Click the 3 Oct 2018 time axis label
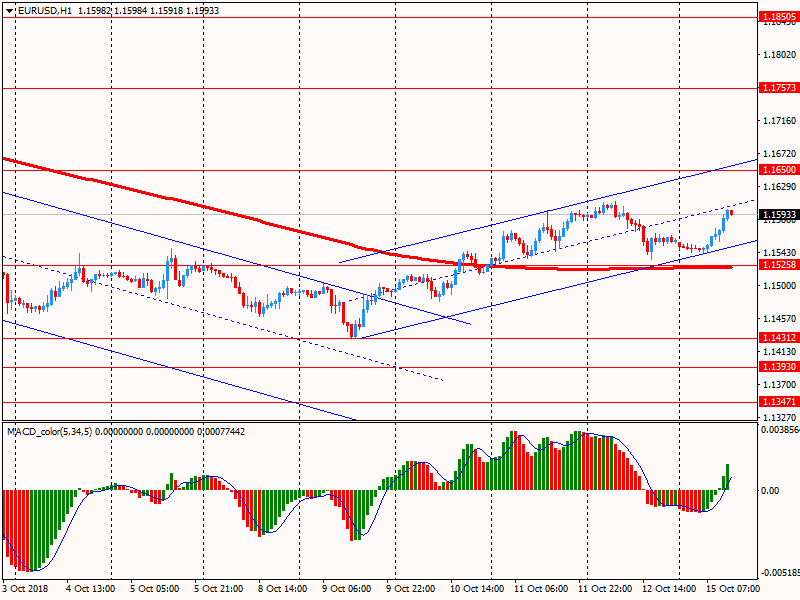Screen dimensions: 800x600 (25, 588)
